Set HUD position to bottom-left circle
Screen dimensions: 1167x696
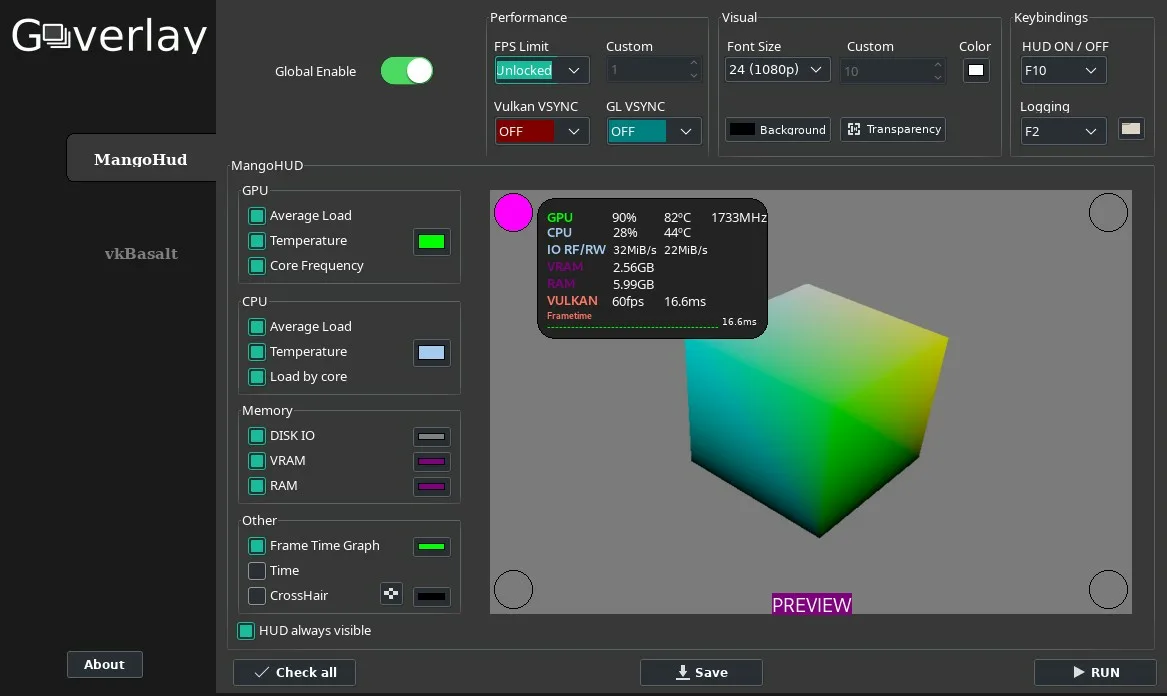tap(513, 589)
